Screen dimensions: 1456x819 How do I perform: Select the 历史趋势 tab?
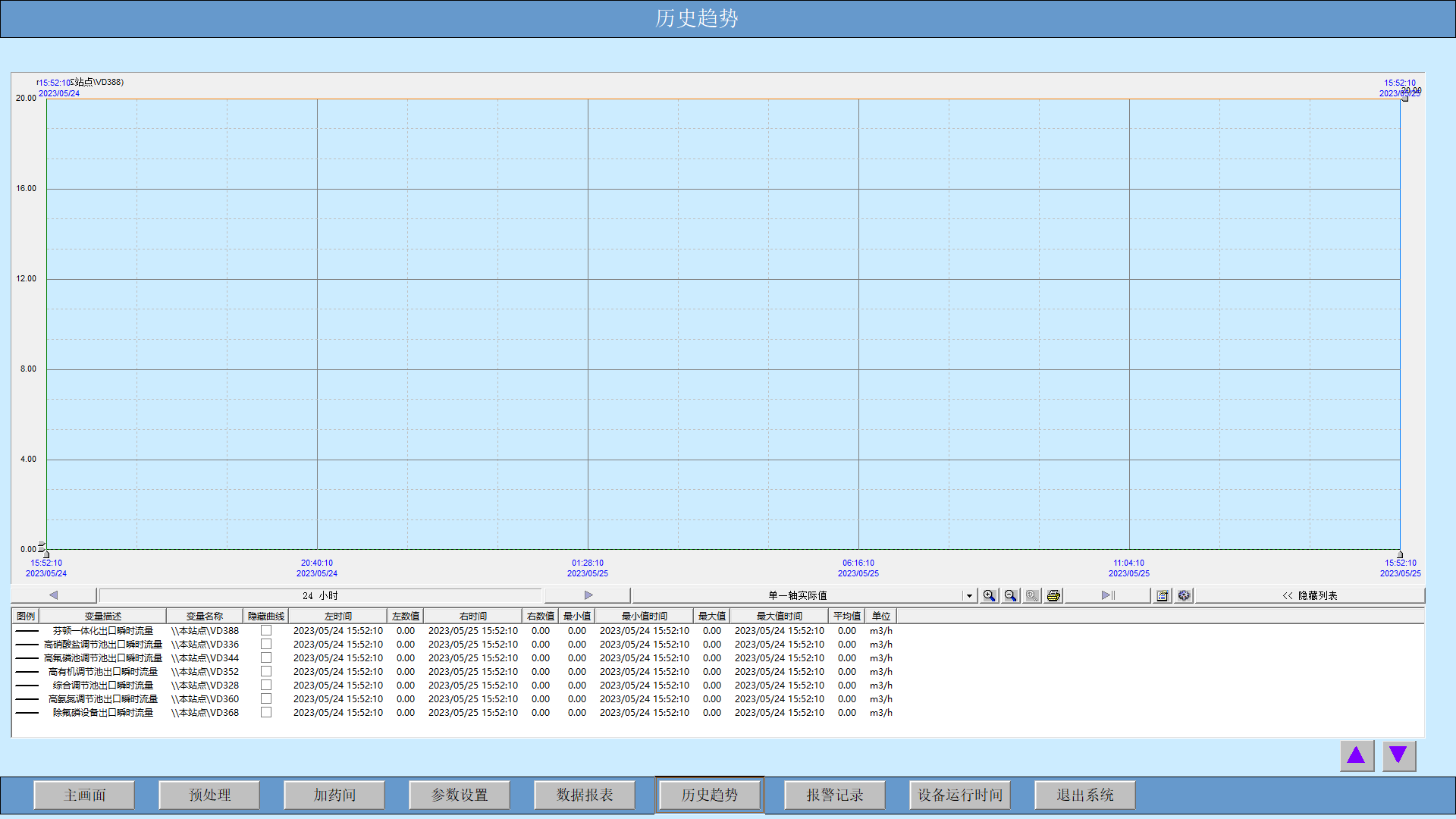(710, 795)
